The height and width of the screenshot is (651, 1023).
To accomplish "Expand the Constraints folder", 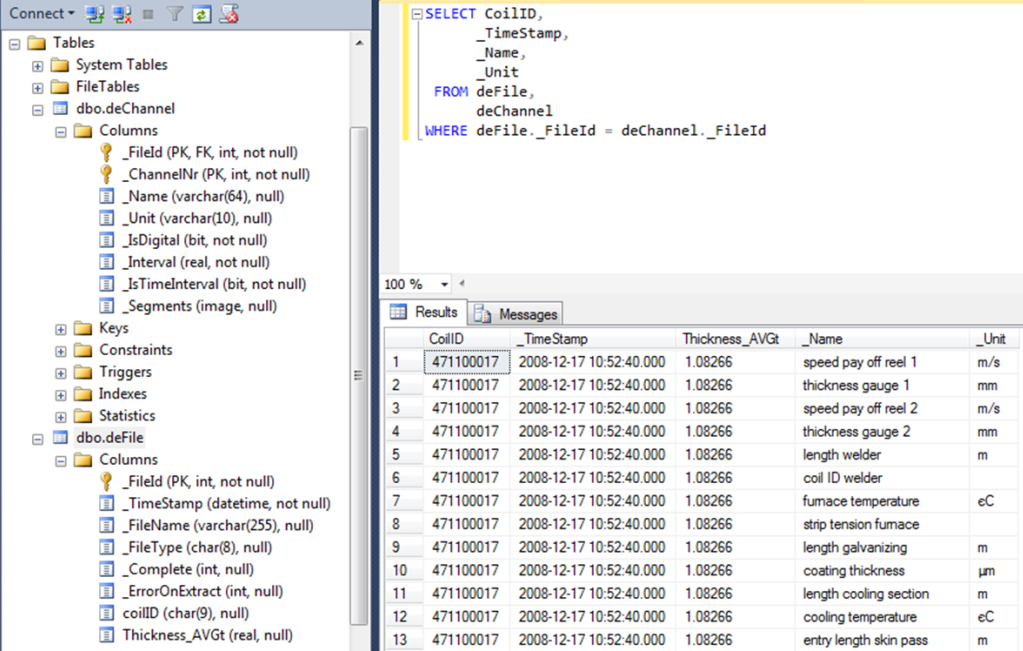I will point(61,352).
